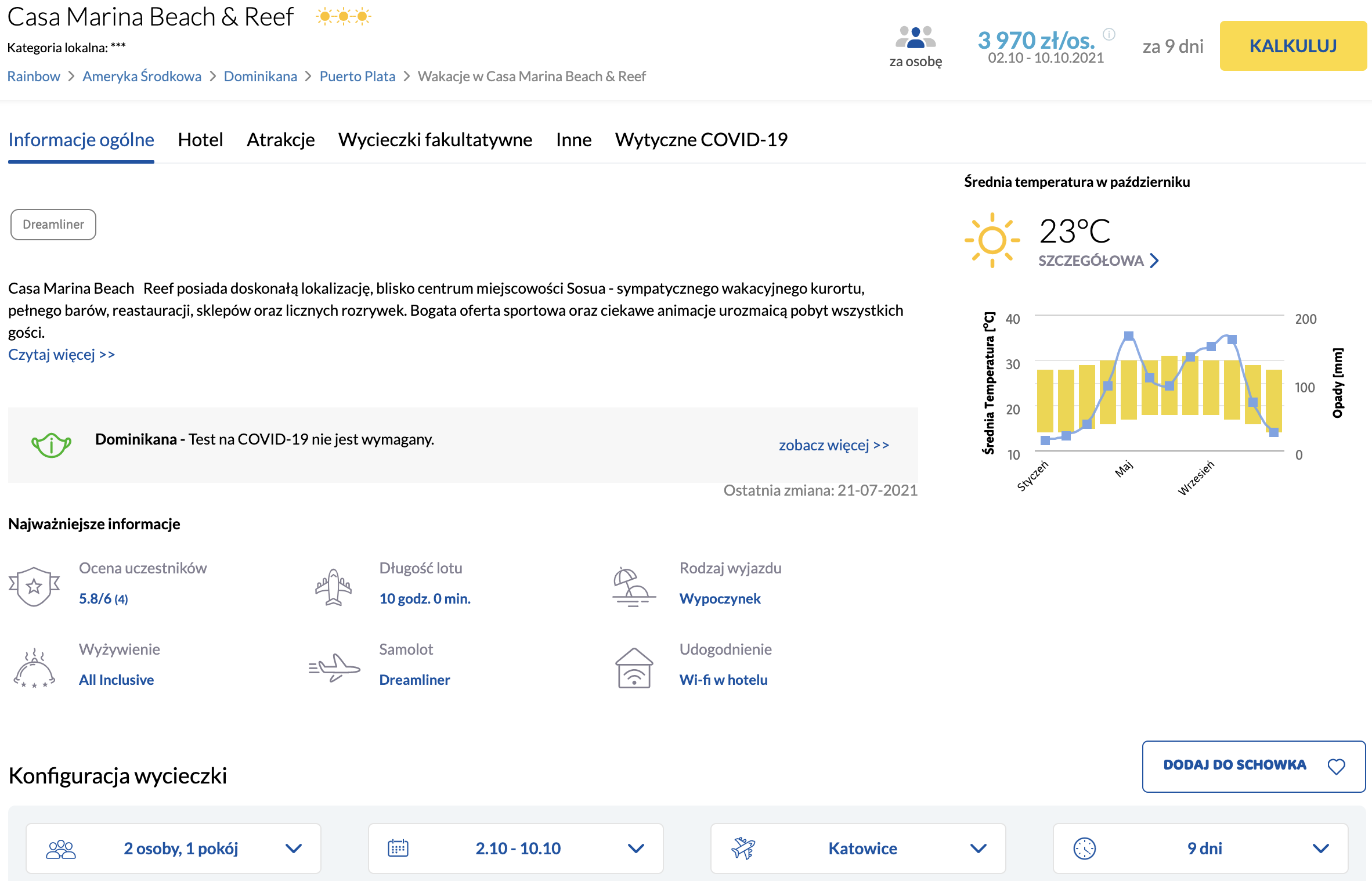Screen dimensions: 1372x881
Task: Open the price info tooltip icon
Action: tap(1109, 34)
